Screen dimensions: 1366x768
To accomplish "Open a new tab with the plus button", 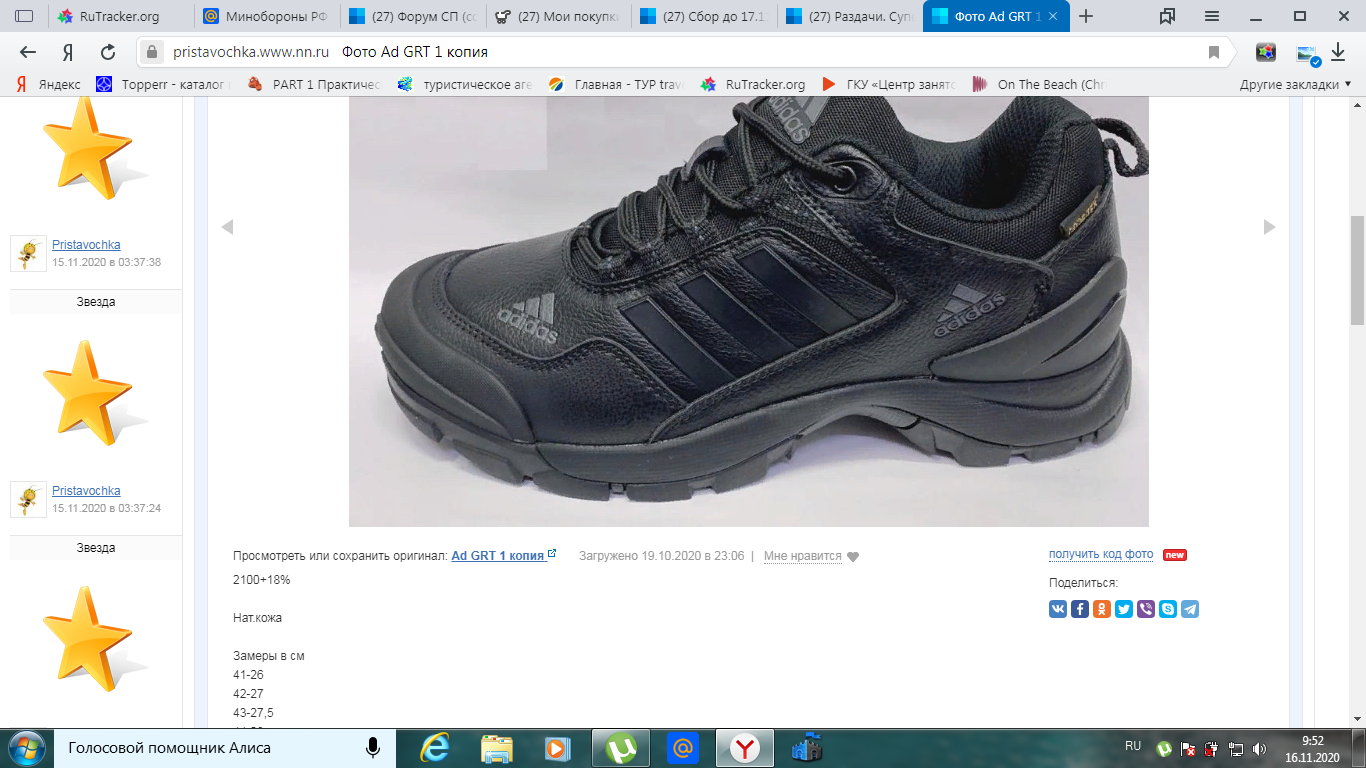I will click(x=1086, y=16).
